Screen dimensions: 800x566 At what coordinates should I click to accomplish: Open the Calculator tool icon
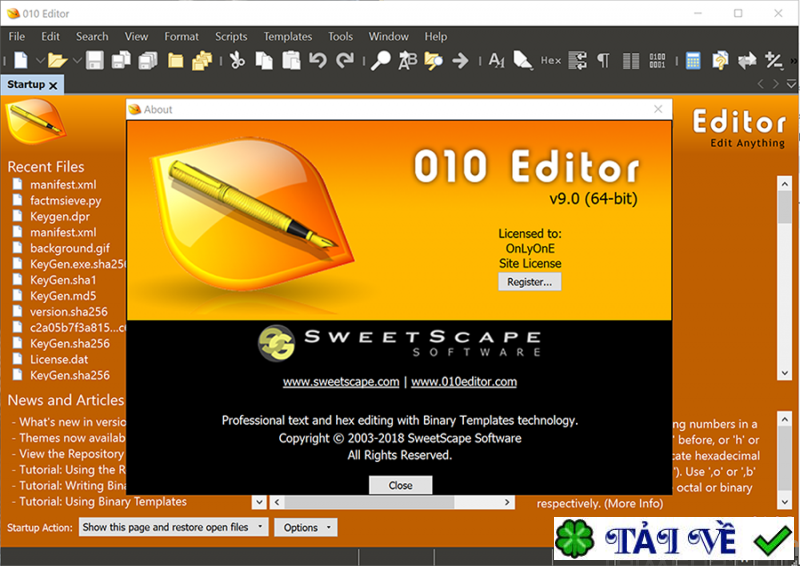(693, 61)
